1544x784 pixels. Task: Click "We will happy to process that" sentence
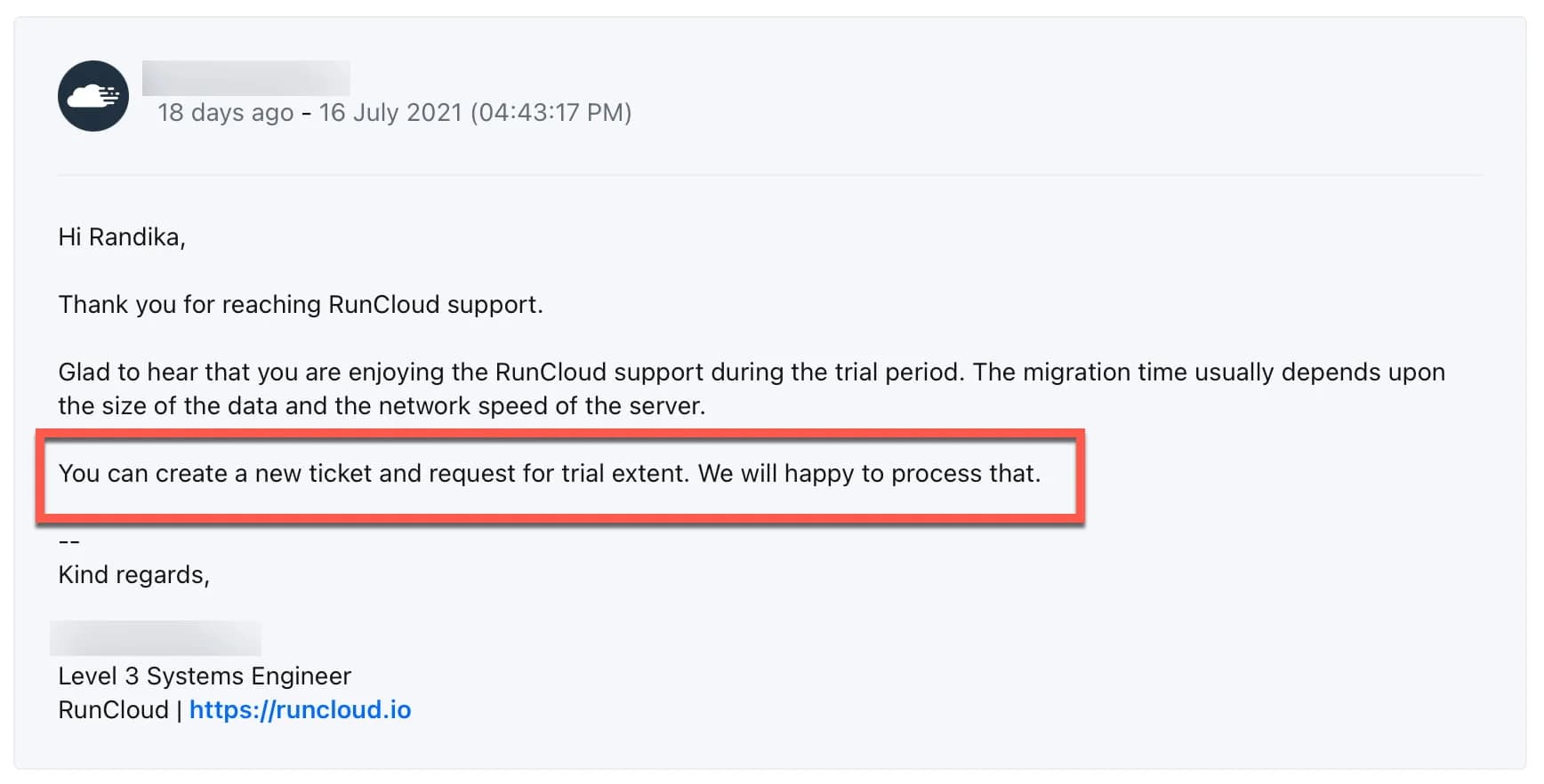pos(869,474)
